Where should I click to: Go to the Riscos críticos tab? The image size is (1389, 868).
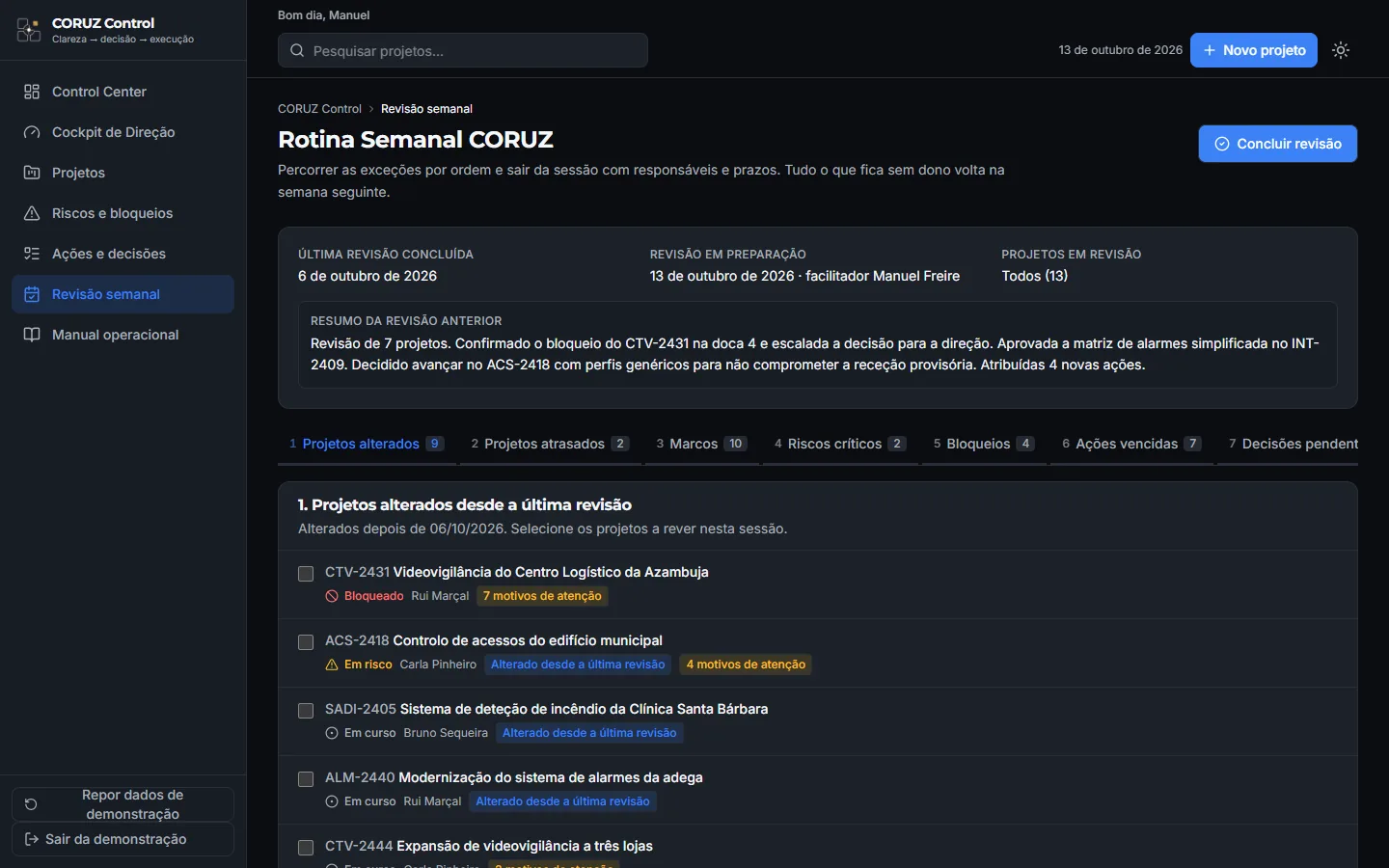point(840,444)
